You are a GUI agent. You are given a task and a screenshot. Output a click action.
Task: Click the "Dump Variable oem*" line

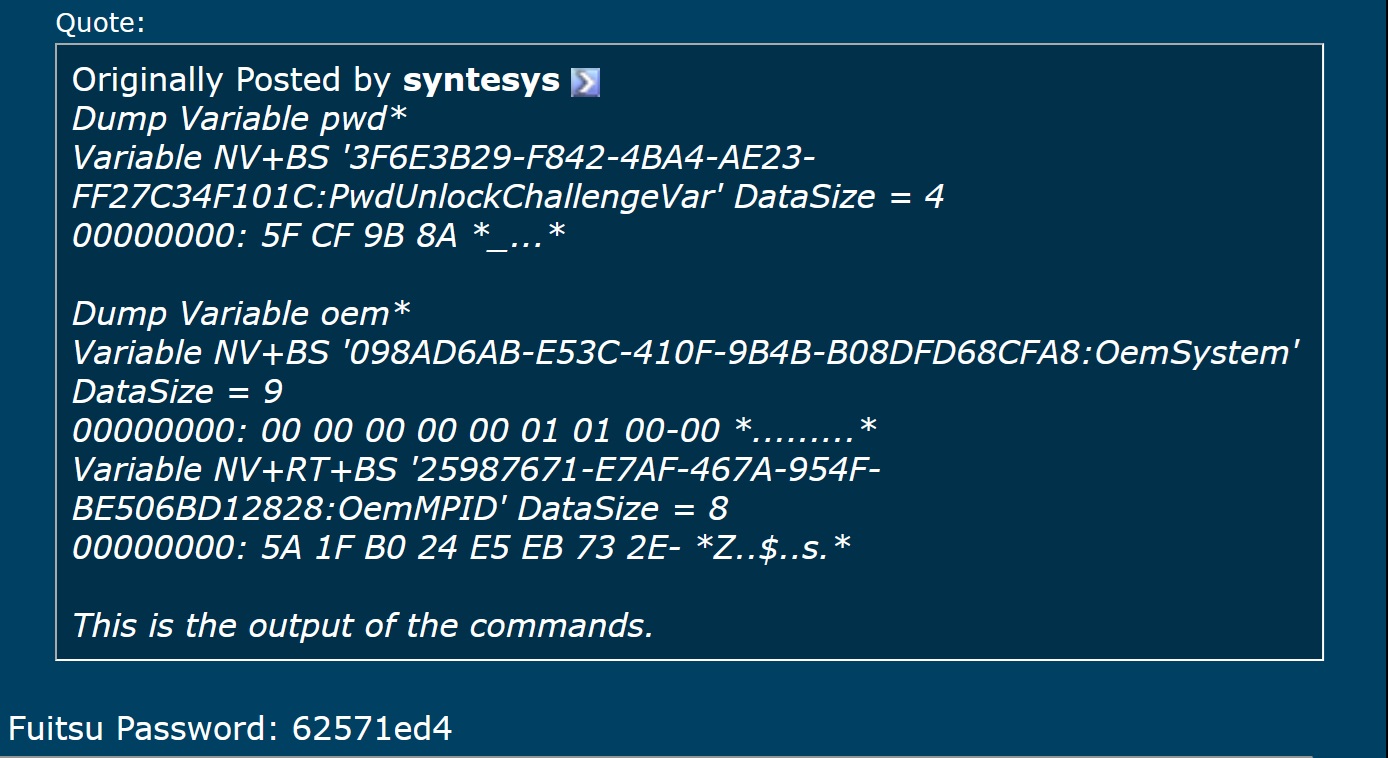[241, 314]
